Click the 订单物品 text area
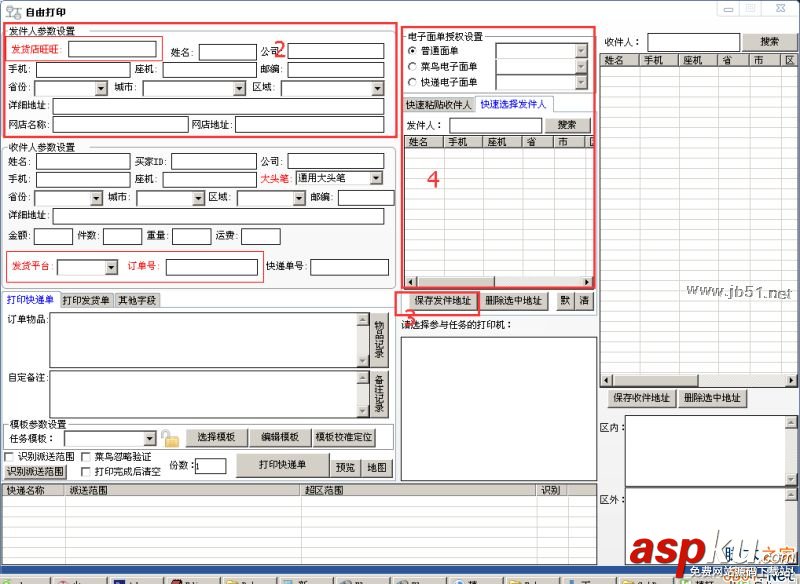The image size is (800, 584). click(204, 340)
